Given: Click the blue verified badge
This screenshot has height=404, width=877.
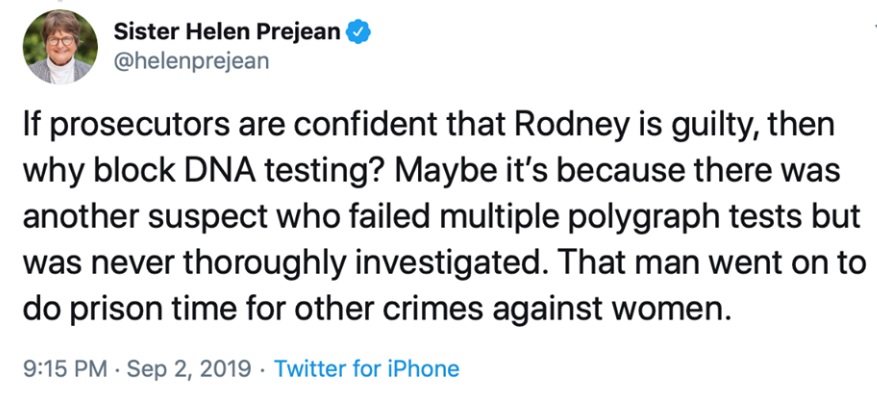Looking at the screenshot, I should [358, 32].
